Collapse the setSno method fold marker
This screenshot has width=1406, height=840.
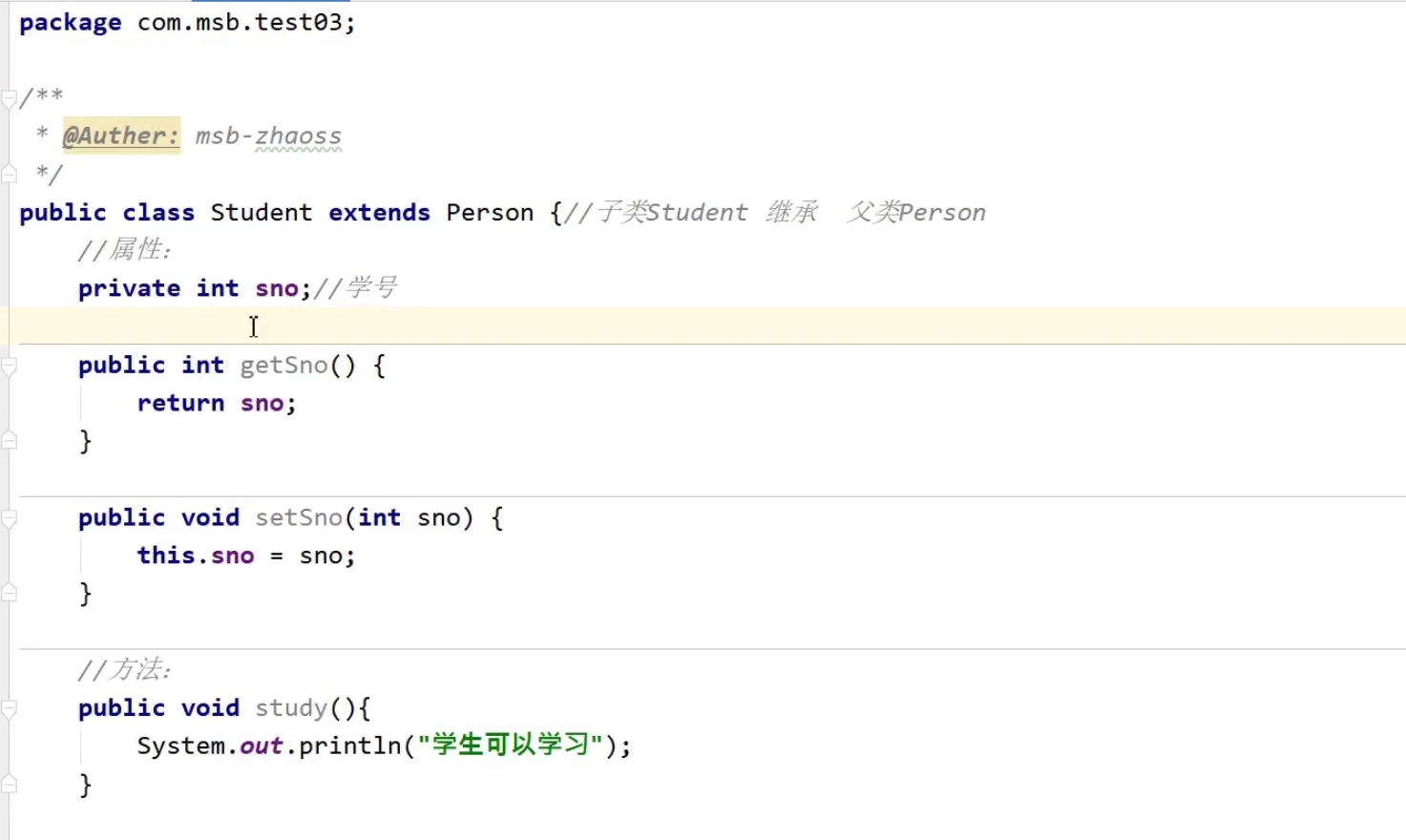click(9, 519)
